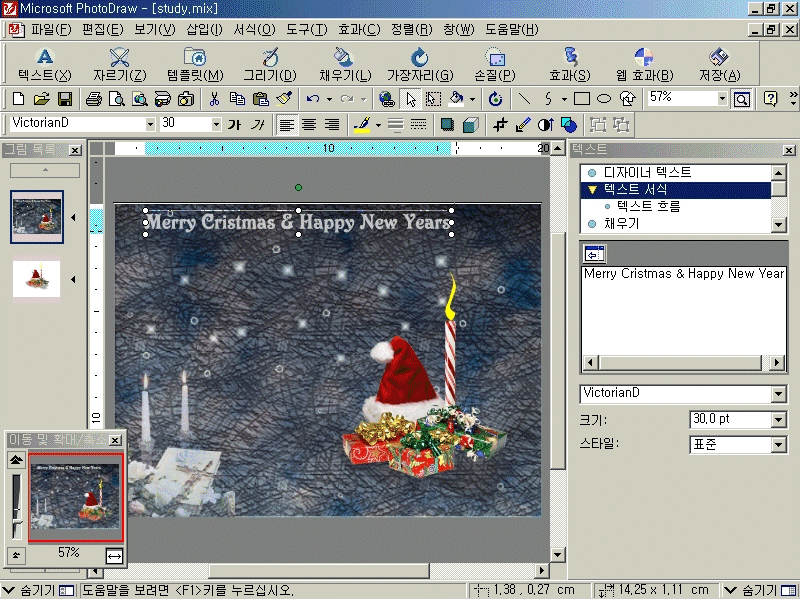The width and height of the screenshot is (800, 600).
Task: Create a new blank picture
Action: coord(18,98)
